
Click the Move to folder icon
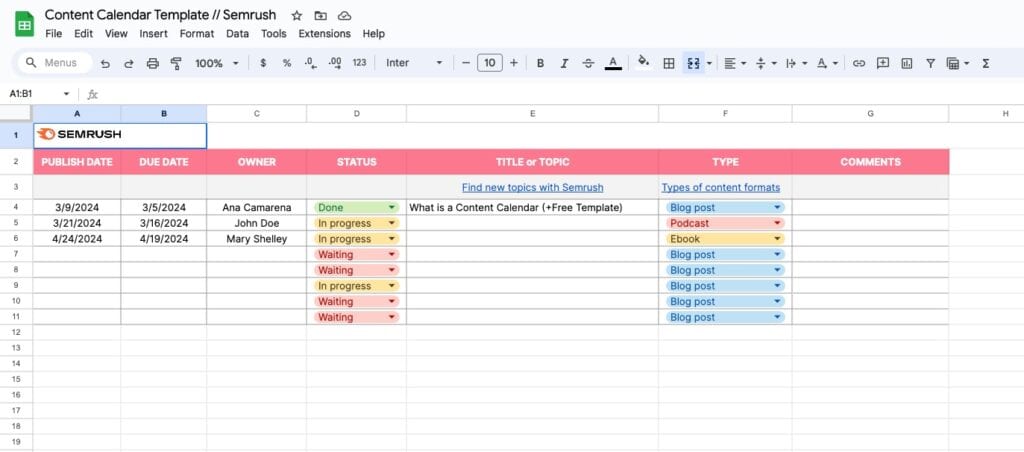[x=320, y=16]
